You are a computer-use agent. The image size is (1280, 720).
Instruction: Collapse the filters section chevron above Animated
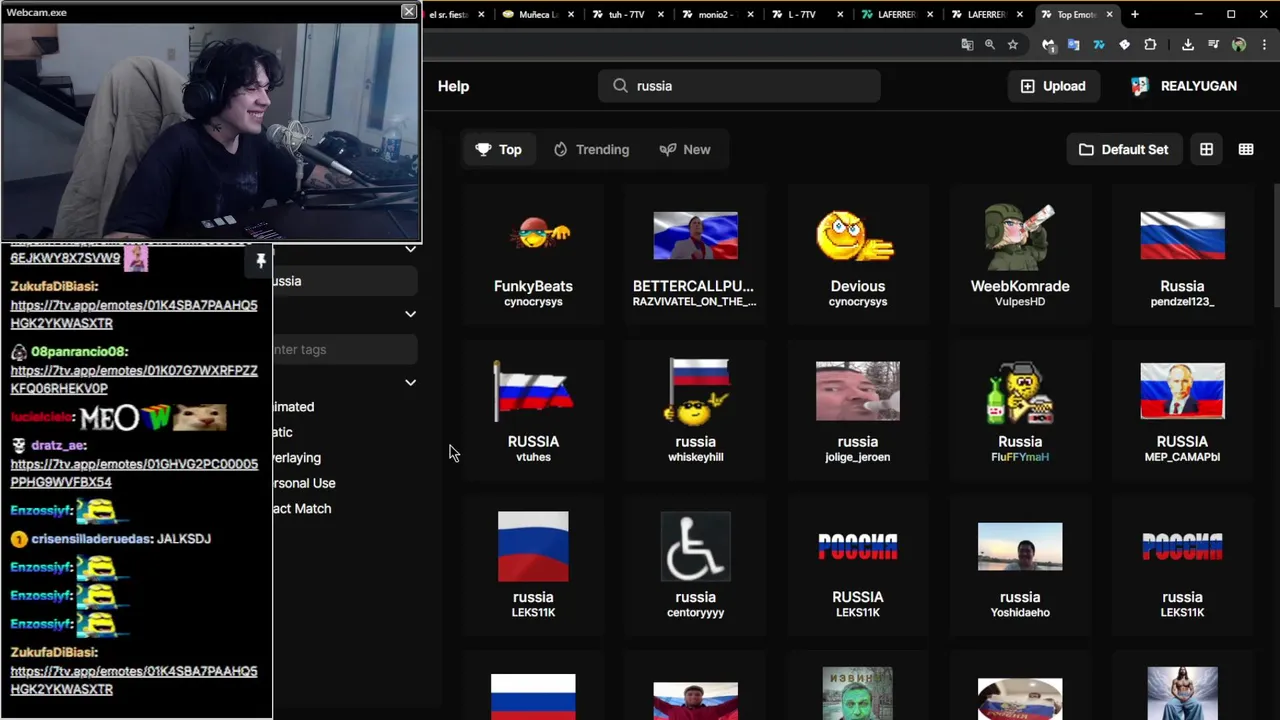[410, 382]
